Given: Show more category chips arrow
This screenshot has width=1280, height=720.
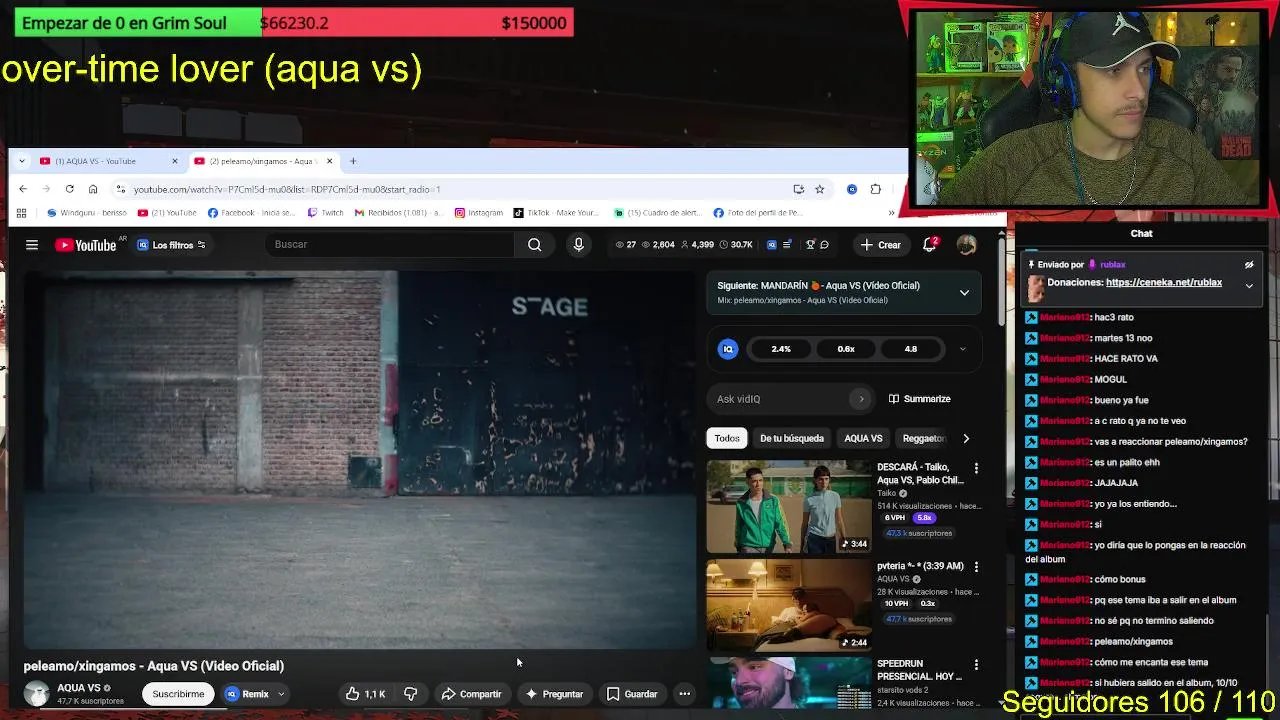Looking at the screenshot, I should pyautogui.click(x=965, y=438).
